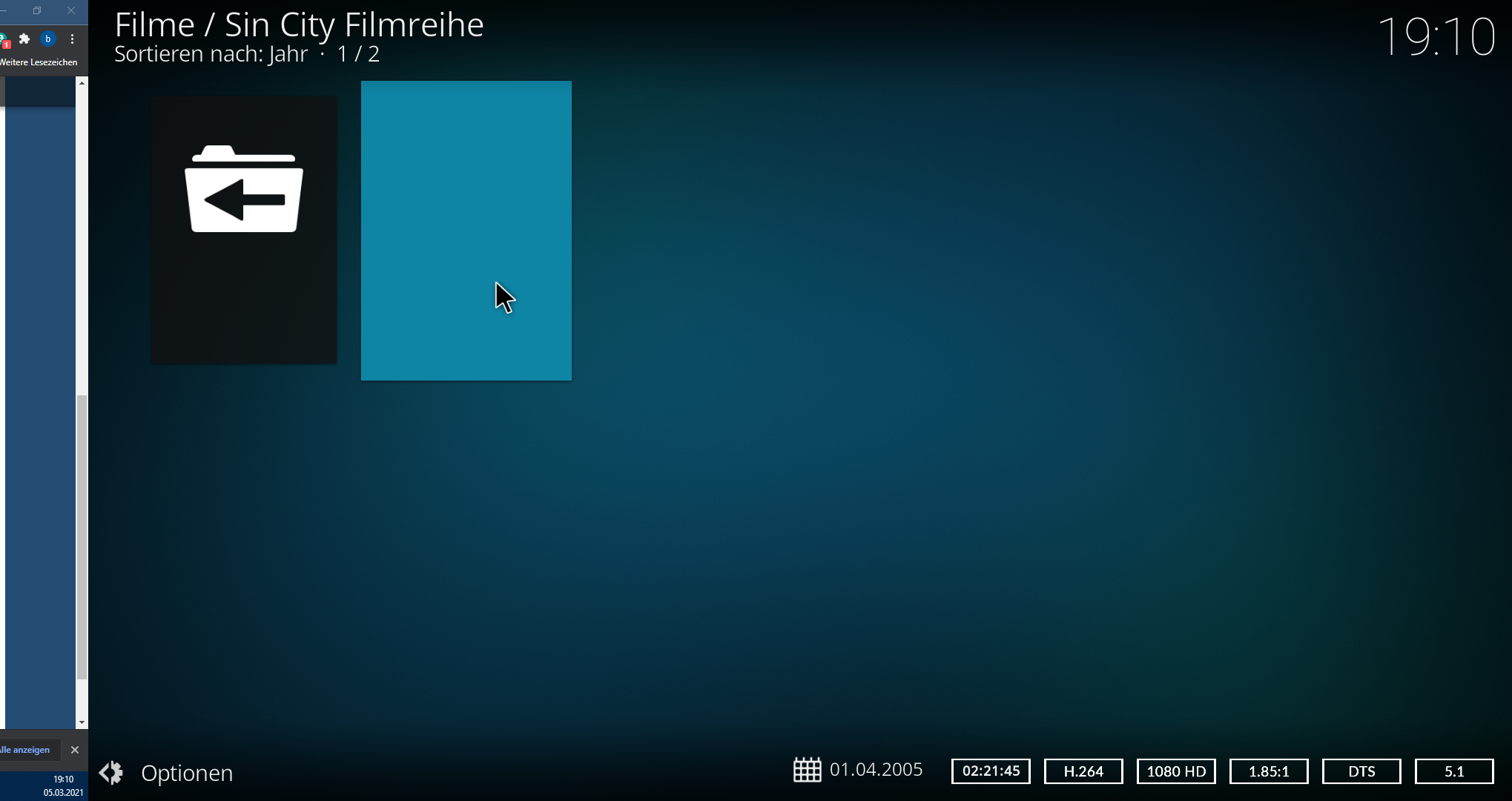This screenshot has width=1512, height=801.
Task: Open browser extensions puzzle icon
Action: [x=24, y=39]
